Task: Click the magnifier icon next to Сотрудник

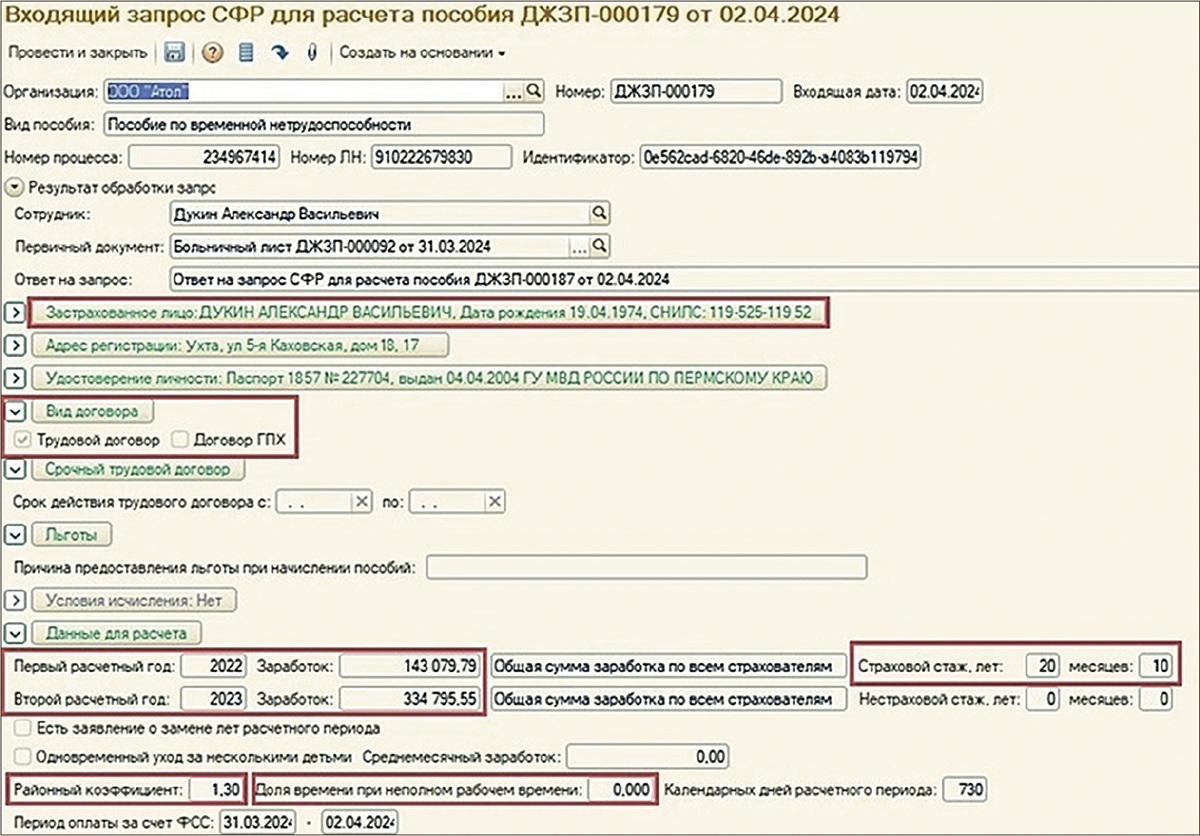Action: (599, 213)
